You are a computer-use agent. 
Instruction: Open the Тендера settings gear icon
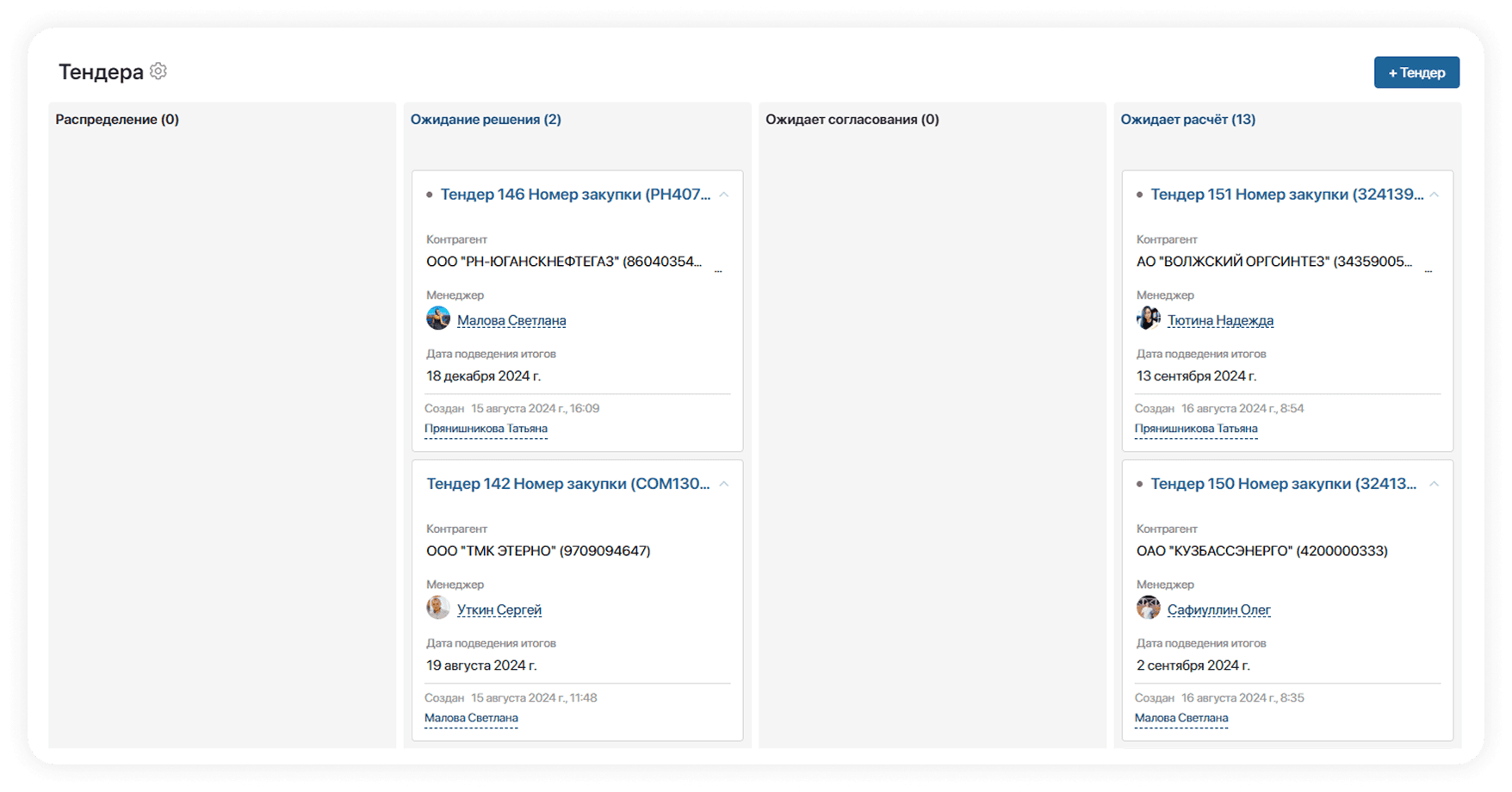[158, 71]
